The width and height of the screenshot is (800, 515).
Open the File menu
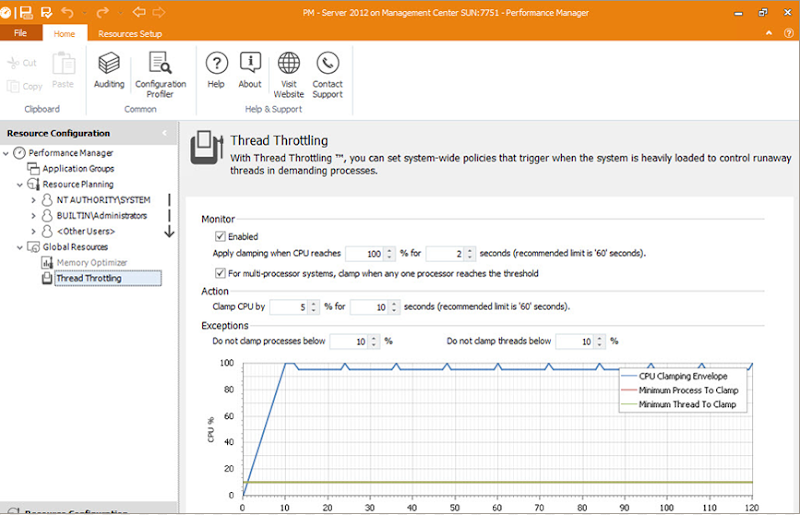(20, 33)
